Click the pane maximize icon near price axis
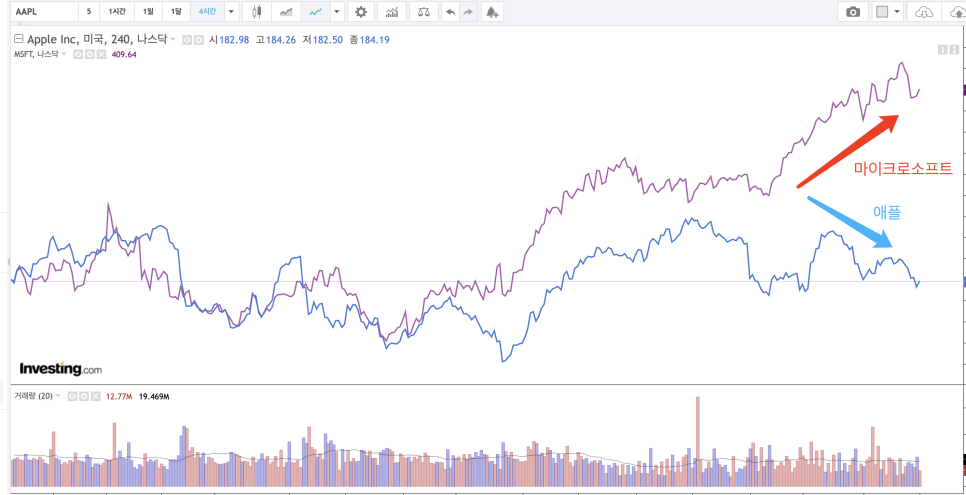This screenshot has width=966, height=495. tap(952, 49)
